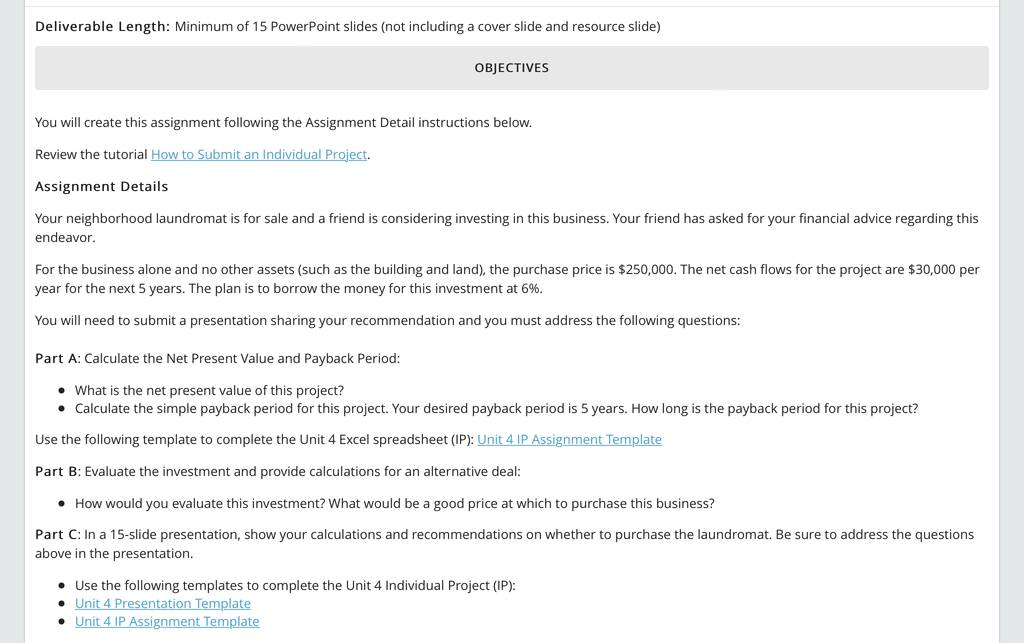Image resolution: width=1024 pixels, height=643 pixels.
Task: Collapse the OBJECTIVES section header bar
Action: 511,68
